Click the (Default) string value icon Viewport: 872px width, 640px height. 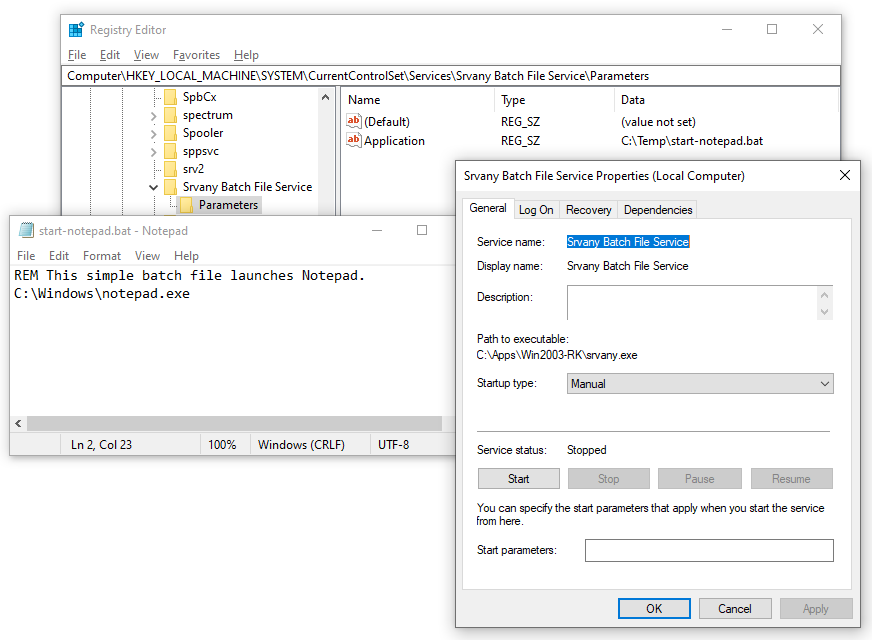(354, 121)
